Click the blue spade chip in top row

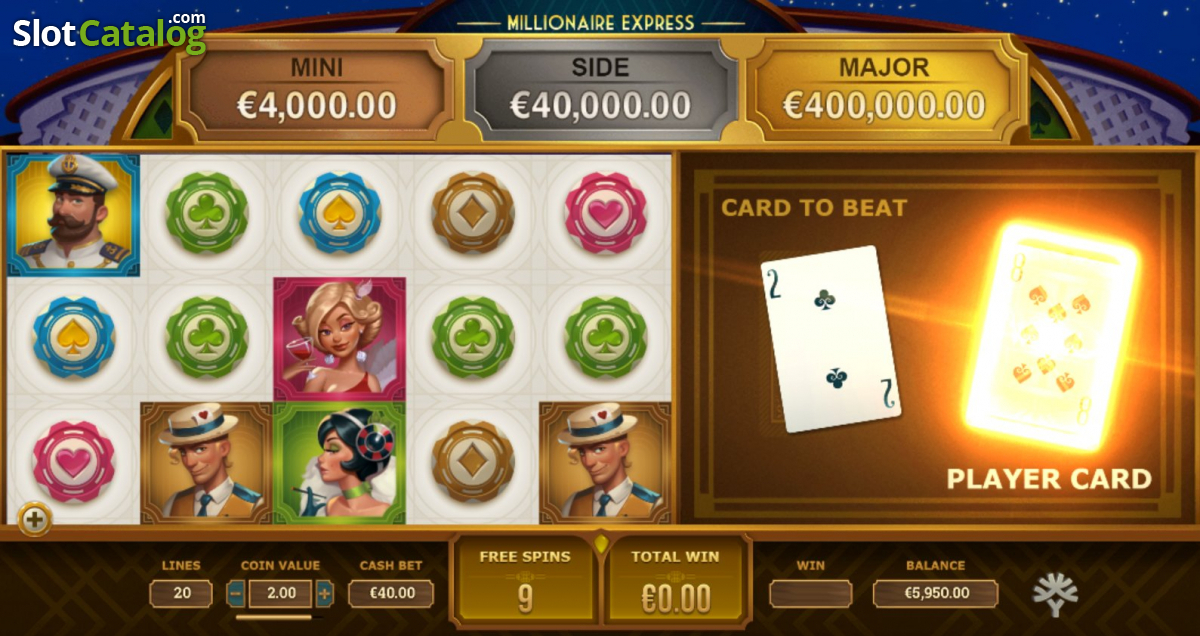[340, 213]
